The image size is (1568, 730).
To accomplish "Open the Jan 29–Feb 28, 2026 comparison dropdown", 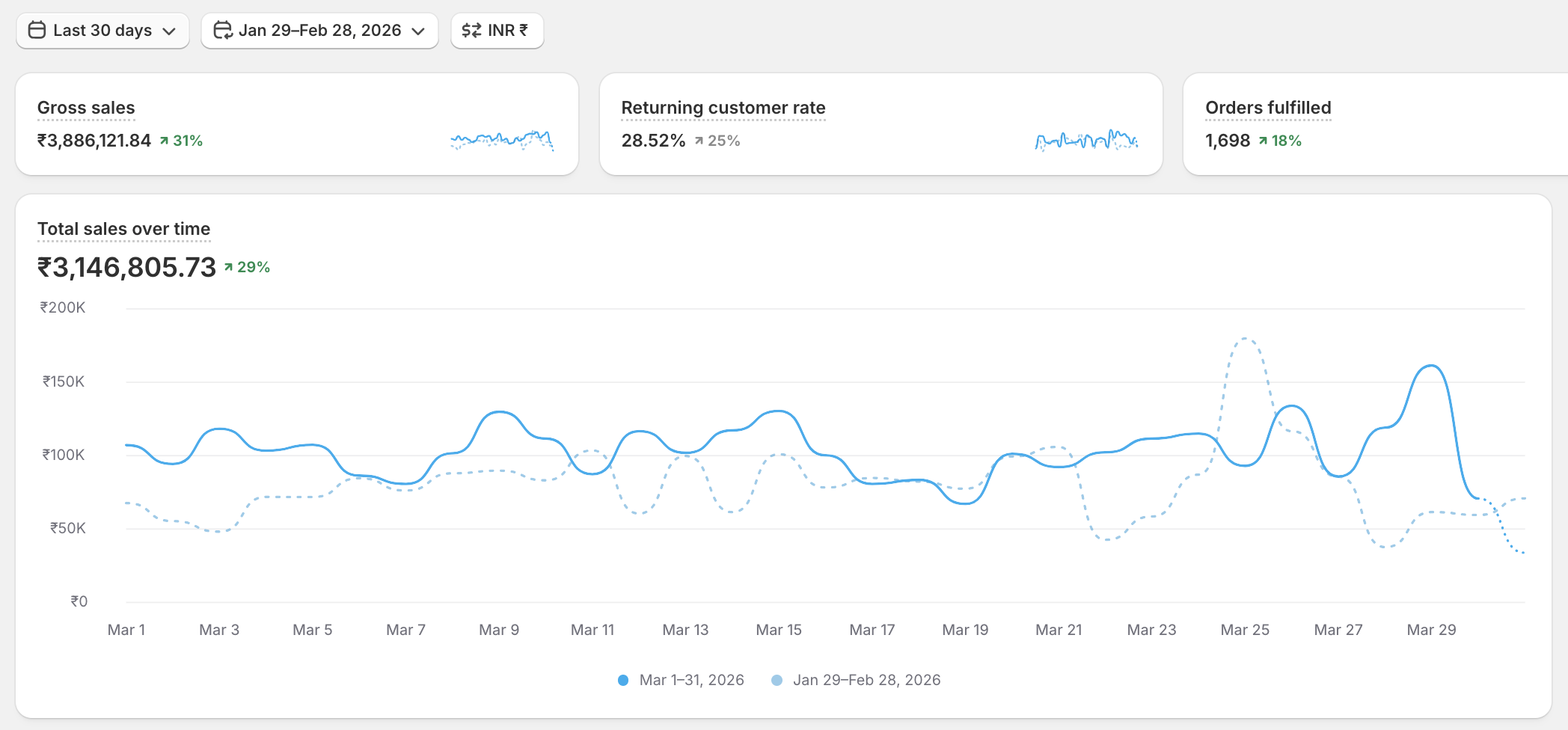I will (x=320, y=31).
